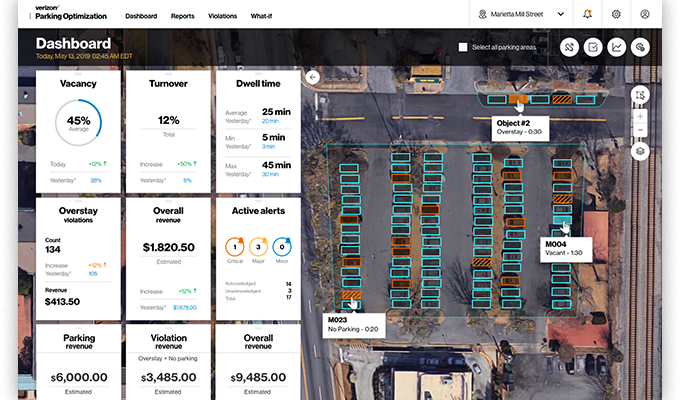Open the user profile icon

(645, 14)
